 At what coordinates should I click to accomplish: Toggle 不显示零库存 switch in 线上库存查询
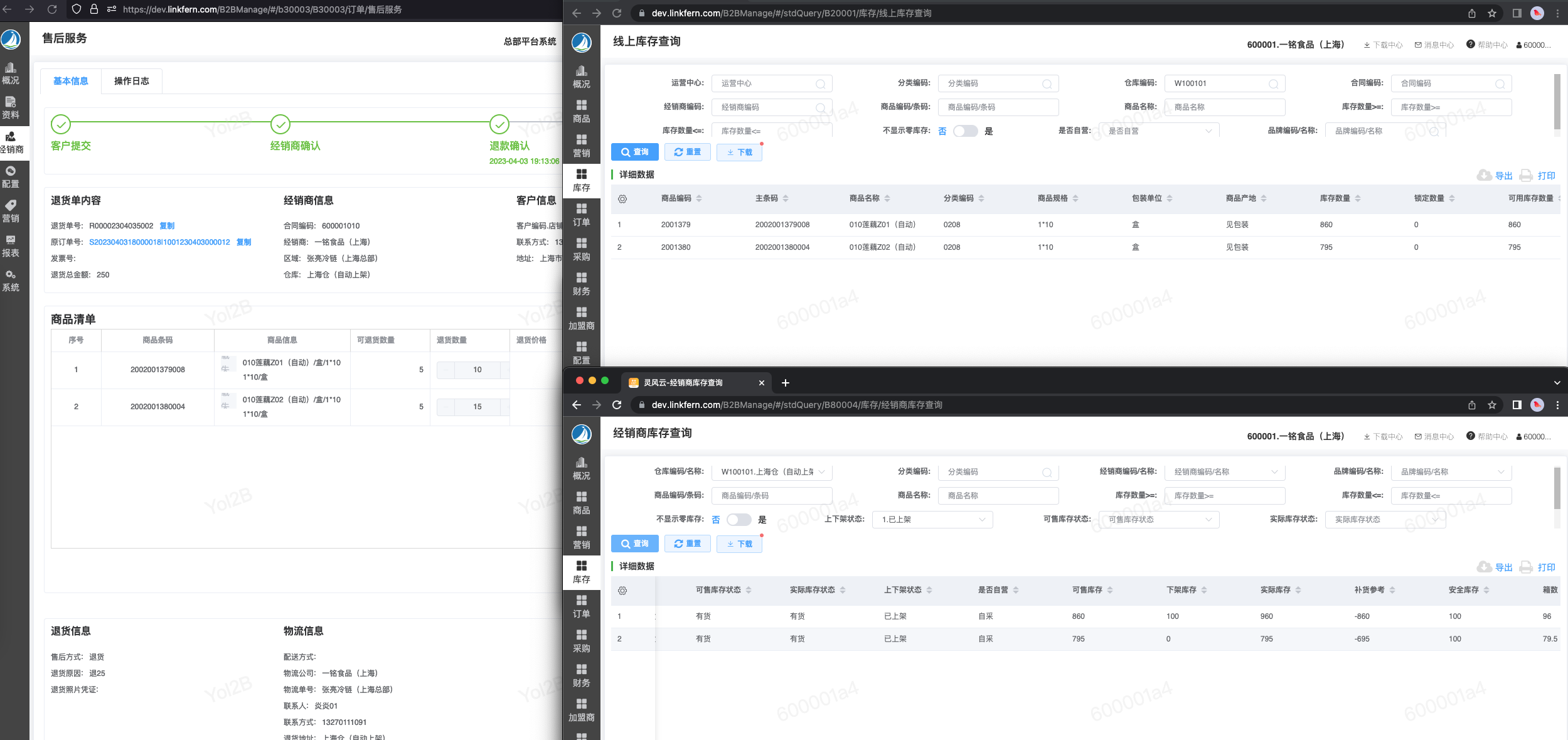(x=965, y=131)
